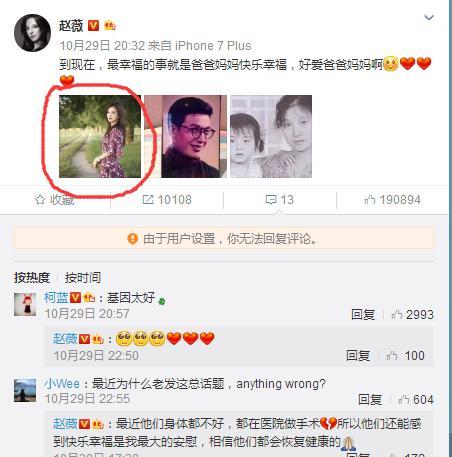The width and height of the screenshot is (452, 457).
Task: Click the post author name at top
Action: click(71, 26)
